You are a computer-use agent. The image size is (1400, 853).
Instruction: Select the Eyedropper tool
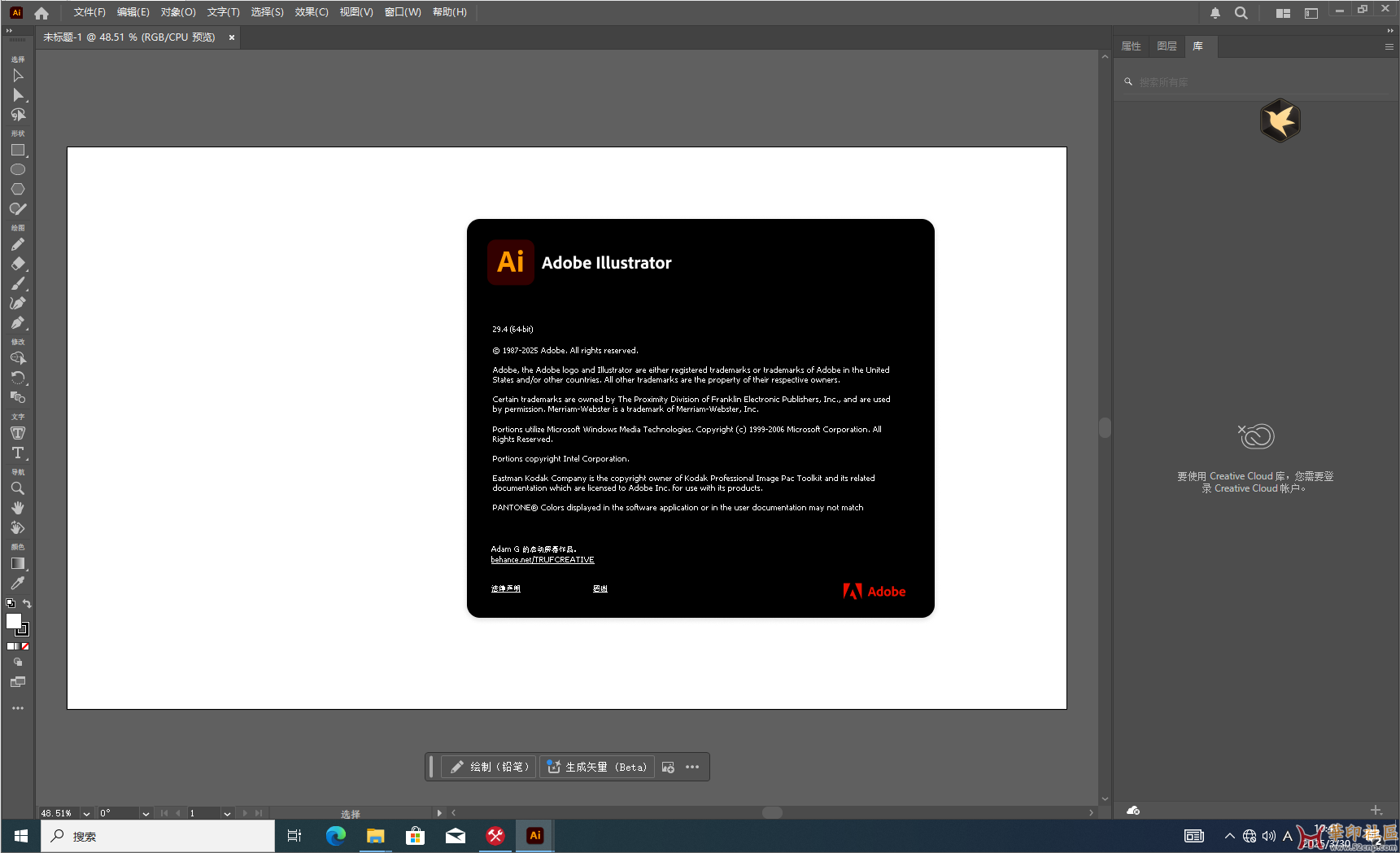click(x=18, y=583)
